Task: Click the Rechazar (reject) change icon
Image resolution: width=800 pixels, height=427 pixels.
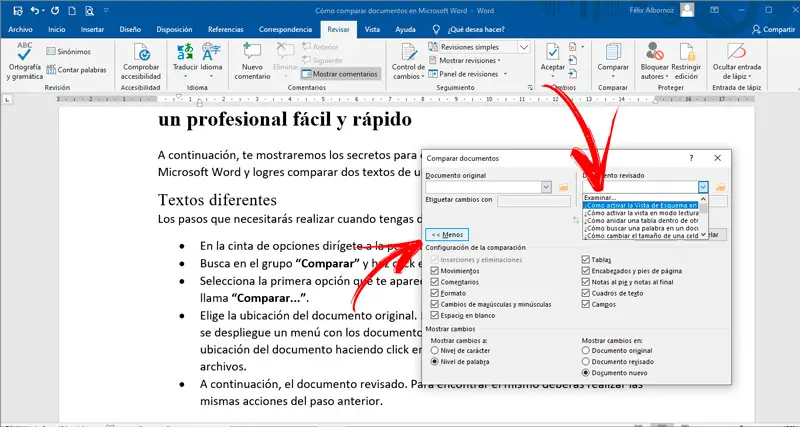Action: tap(573, 47)
